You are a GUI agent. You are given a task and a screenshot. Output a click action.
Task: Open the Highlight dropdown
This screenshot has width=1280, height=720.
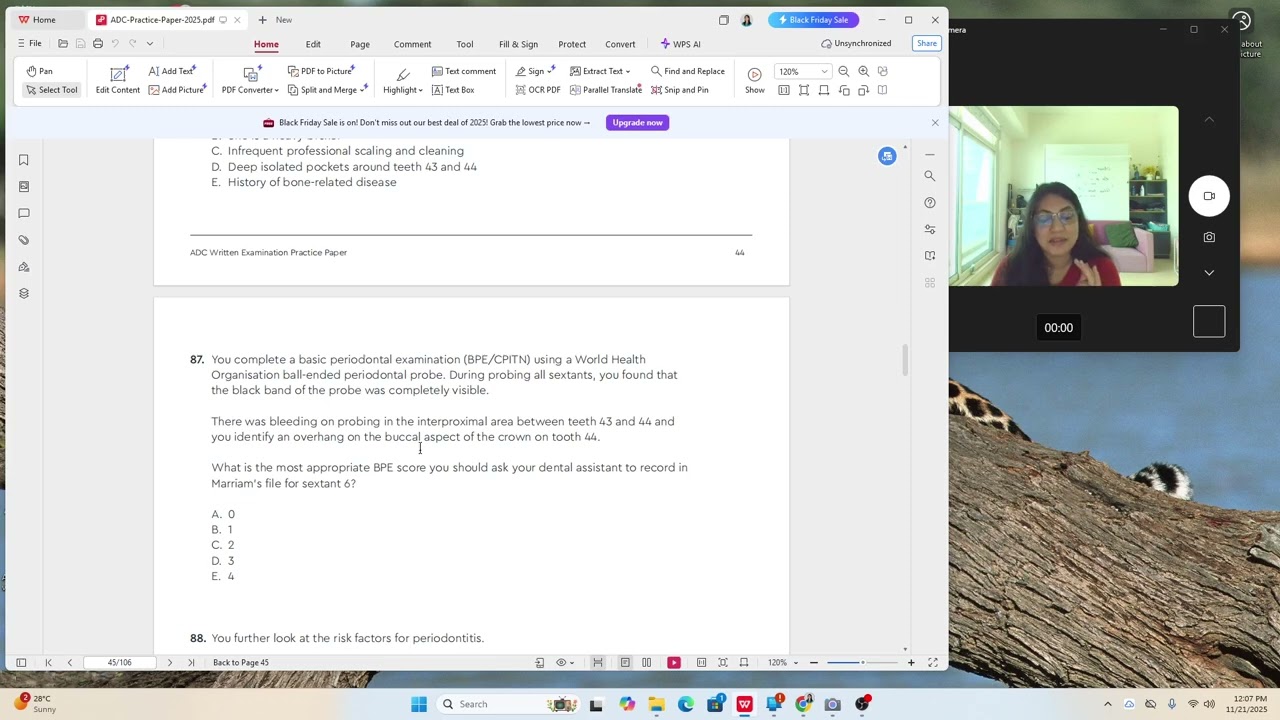pos(403,80)
